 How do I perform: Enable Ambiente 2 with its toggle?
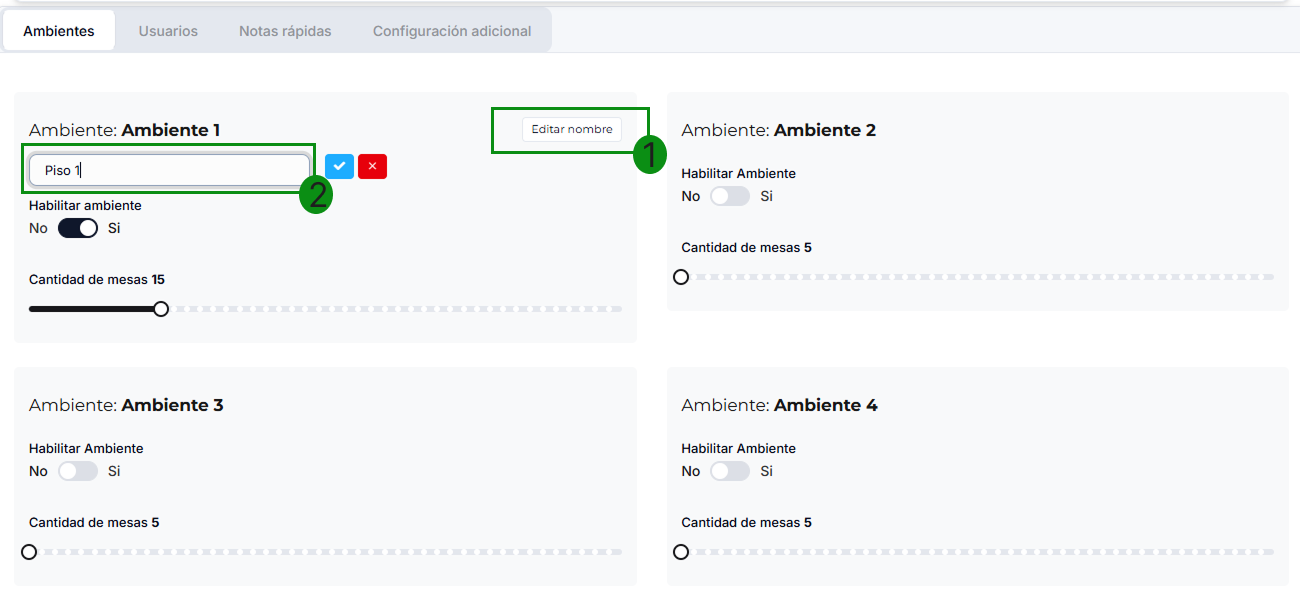click(730, 196)
